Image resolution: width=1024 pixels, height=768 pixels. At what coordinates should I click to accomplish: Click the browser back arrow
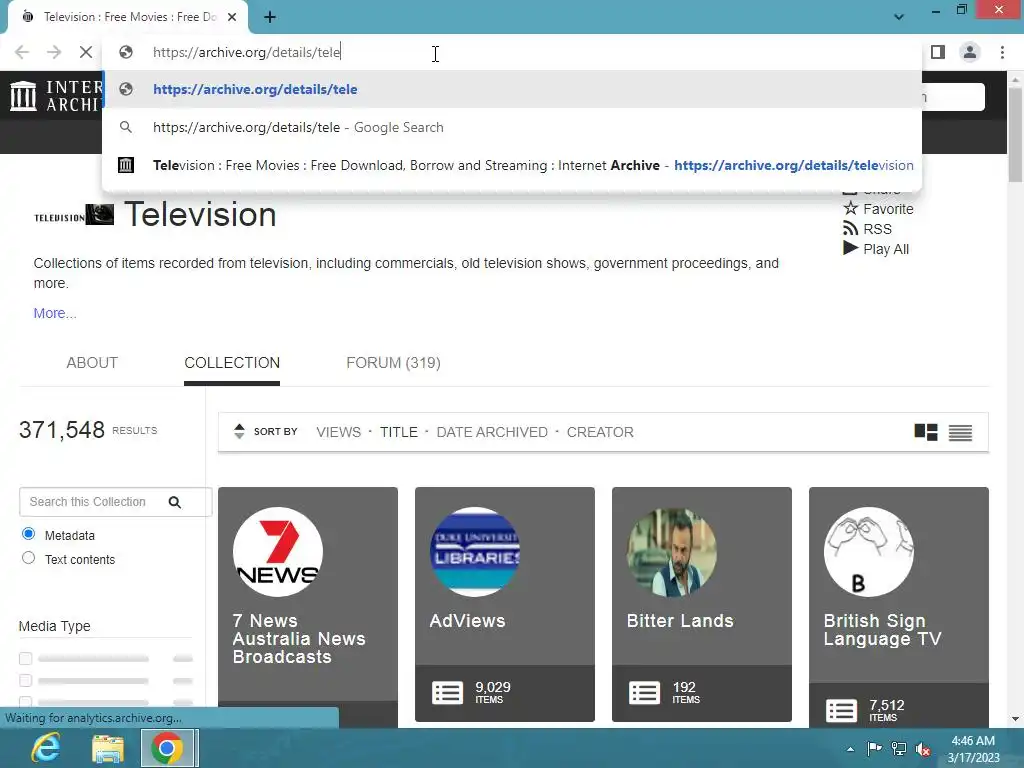pyautogui.click(x=22, y=52)
